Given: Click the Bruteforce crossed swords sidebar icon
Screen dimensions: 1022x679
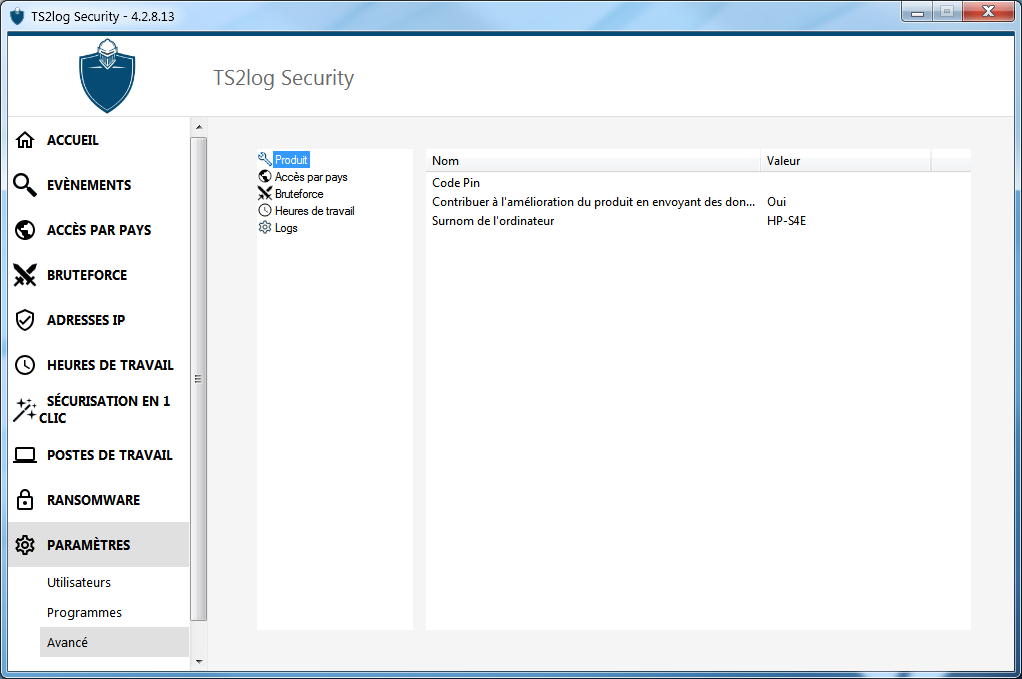Looking at the screenshot, I should coord(25,275).
